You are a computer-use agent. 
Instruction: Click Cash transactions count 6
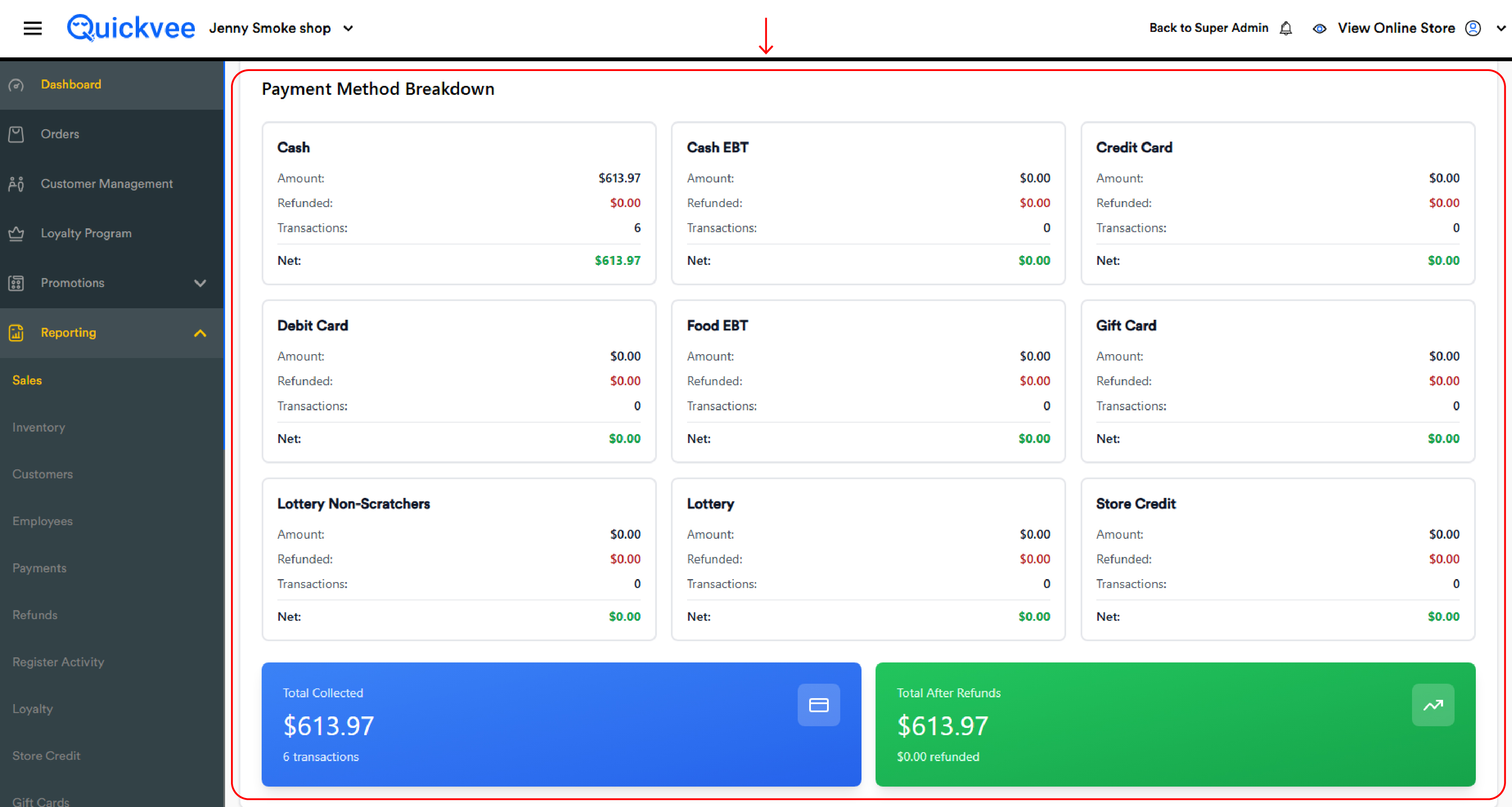(637, 227)
